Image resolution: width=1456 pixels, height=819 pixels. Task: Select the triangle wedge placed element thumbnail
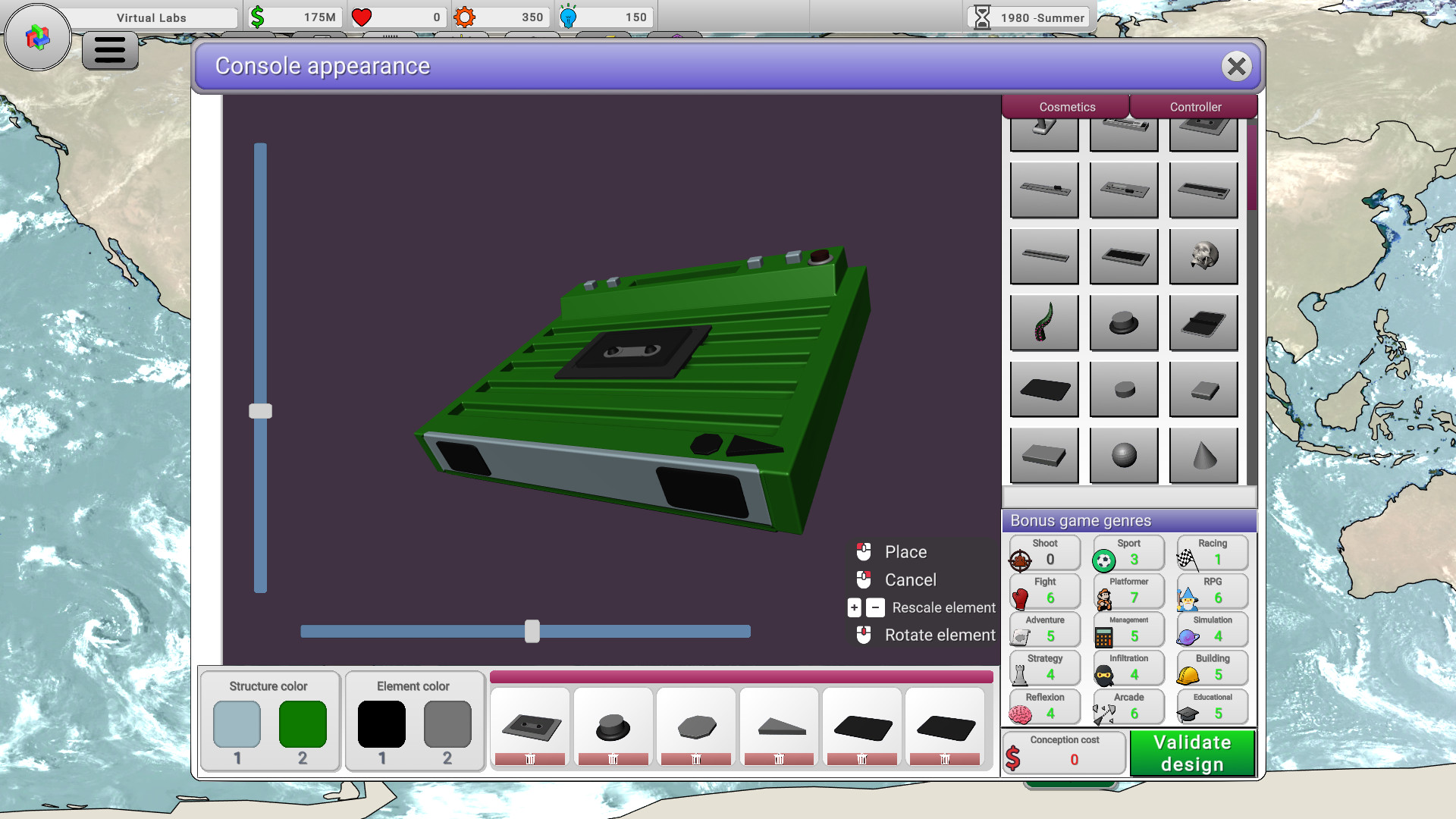coord(780,726)
